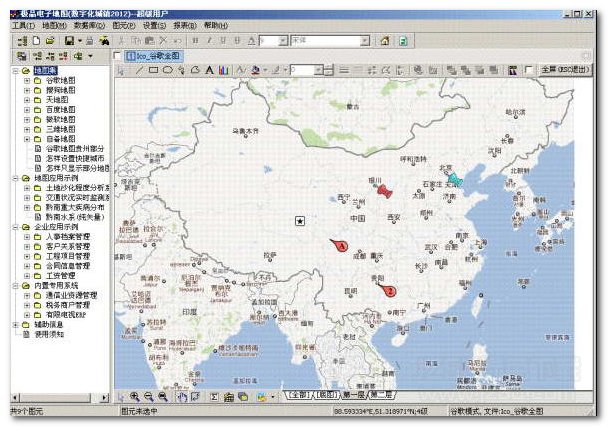Expand the 人事档案管理 folder node
Screen dimensions: 608x427
27,237
